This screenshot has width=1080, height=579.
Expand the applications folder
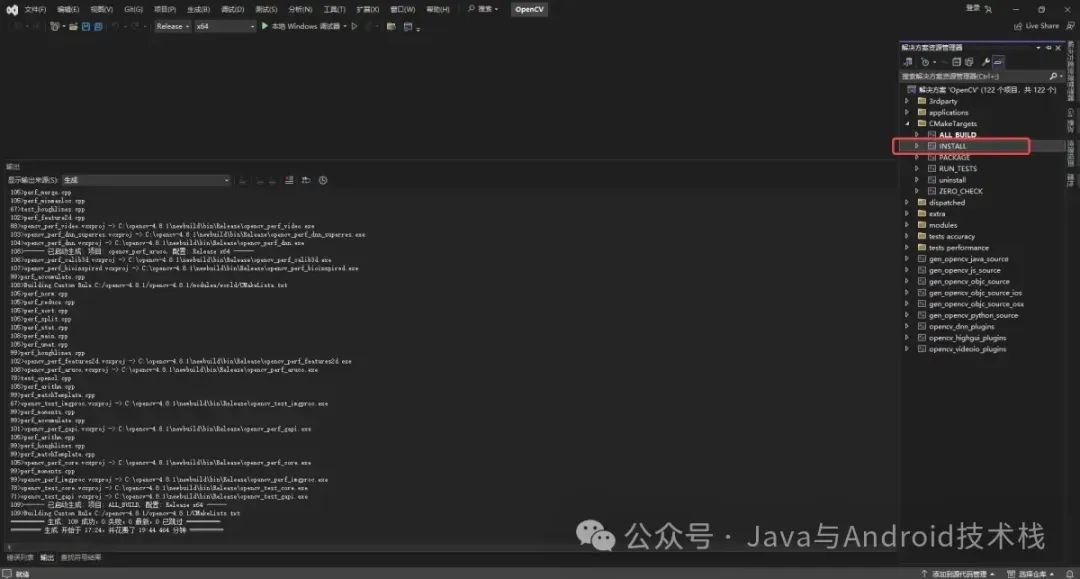(x=907, y=112)
